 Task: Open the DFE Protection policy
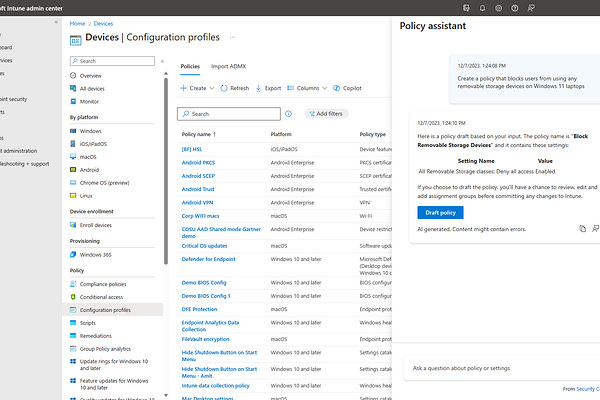tap(199, 309)
